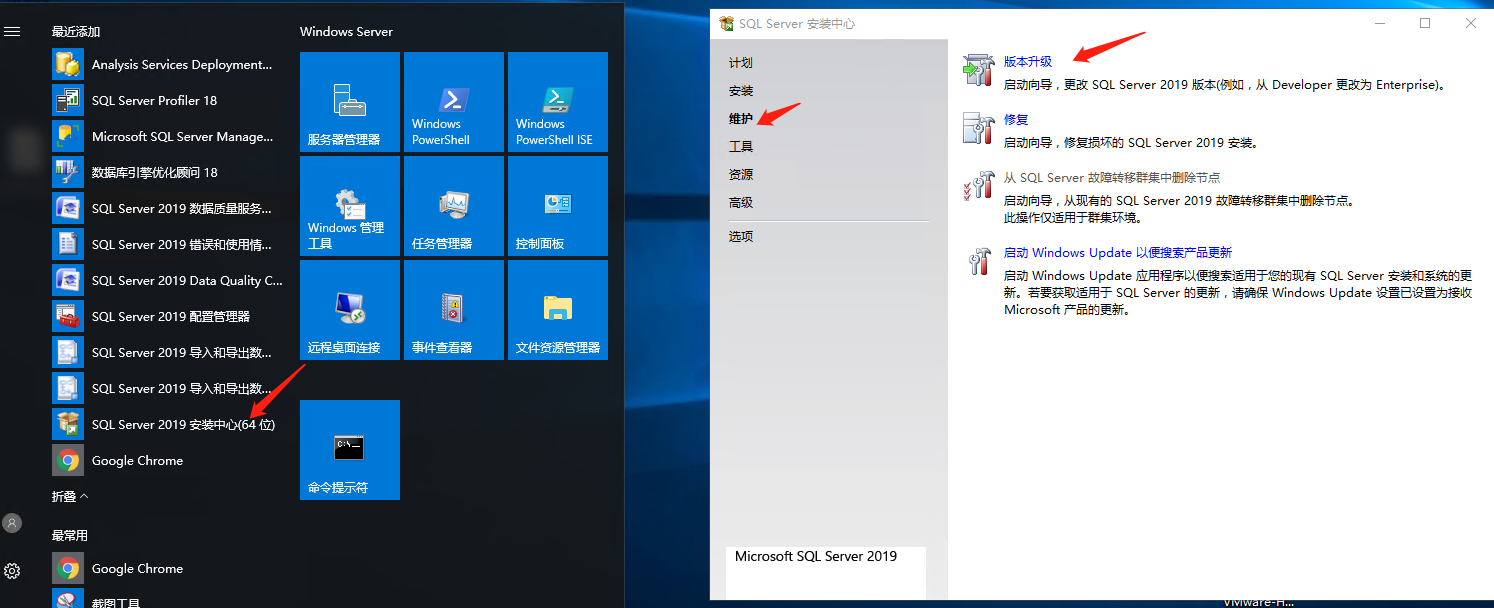Image resolution: width=1494 pixels, height=608 pixels.
Task: Collapse the recently added list via 折叠
Action: point(70,496)
